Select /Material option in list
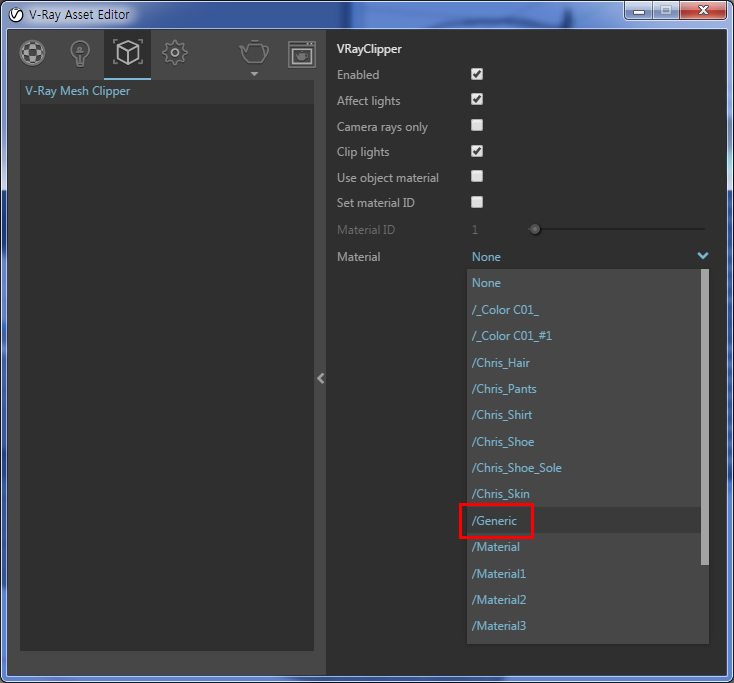 (x=583, y=547)
